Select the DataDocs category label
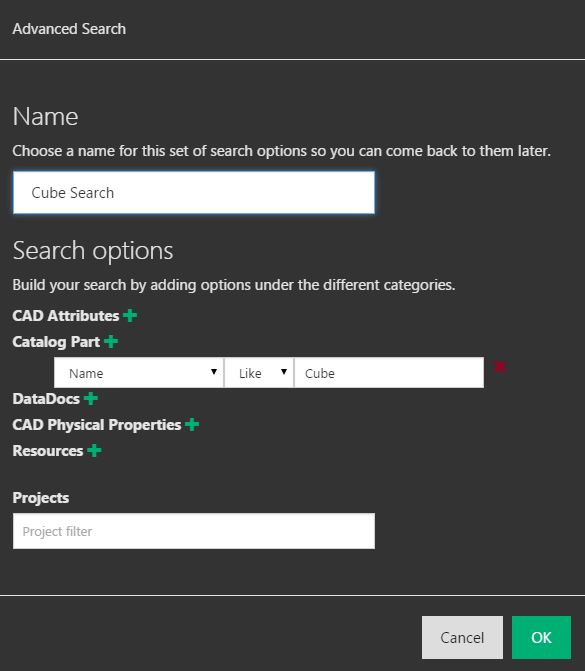The width and height of the screenshot is (585, 671). pyautogui.click(x=46, y=399)
